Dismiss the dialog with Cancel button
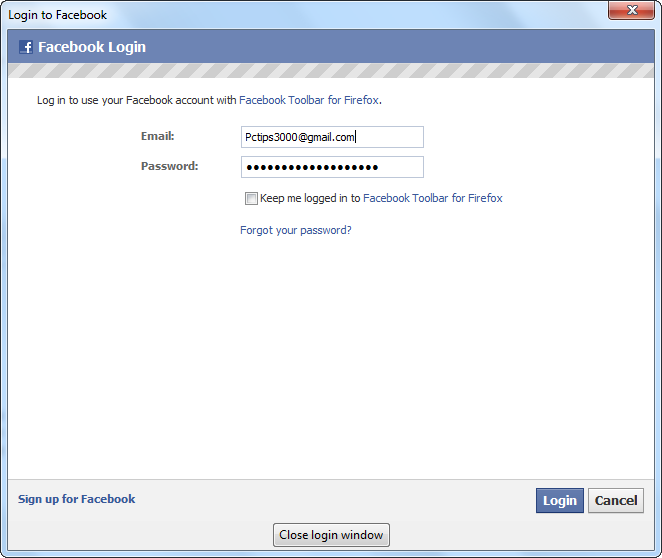 coord(616,501)
